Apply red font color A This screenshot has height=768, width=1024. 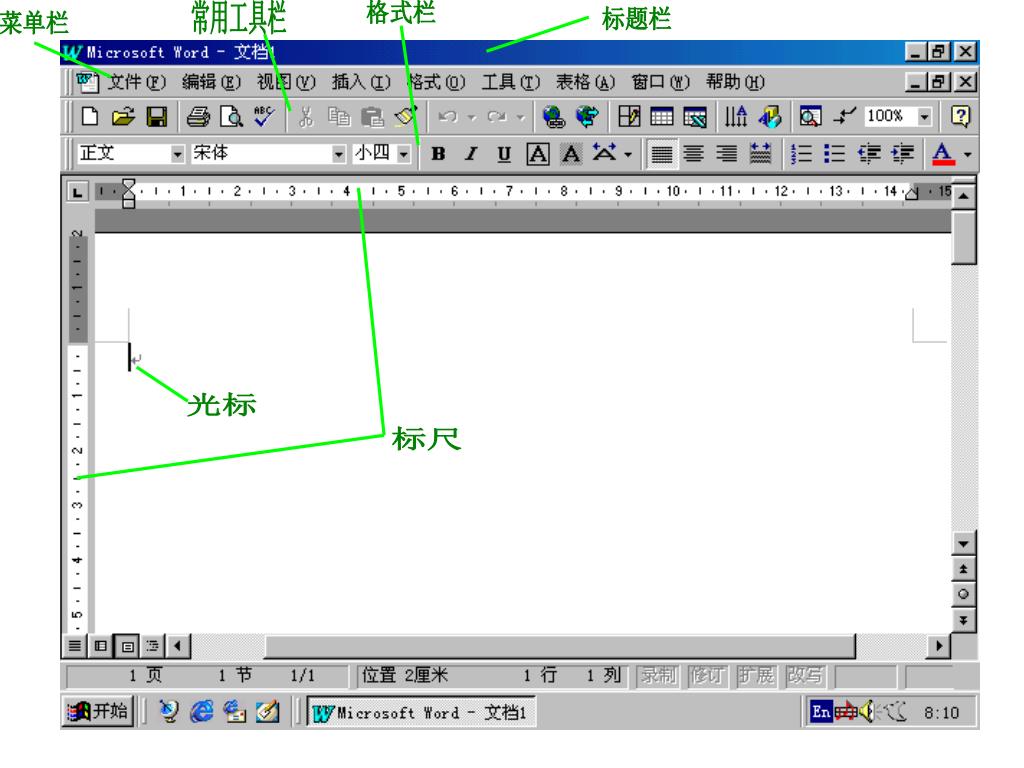coord(942,154)
